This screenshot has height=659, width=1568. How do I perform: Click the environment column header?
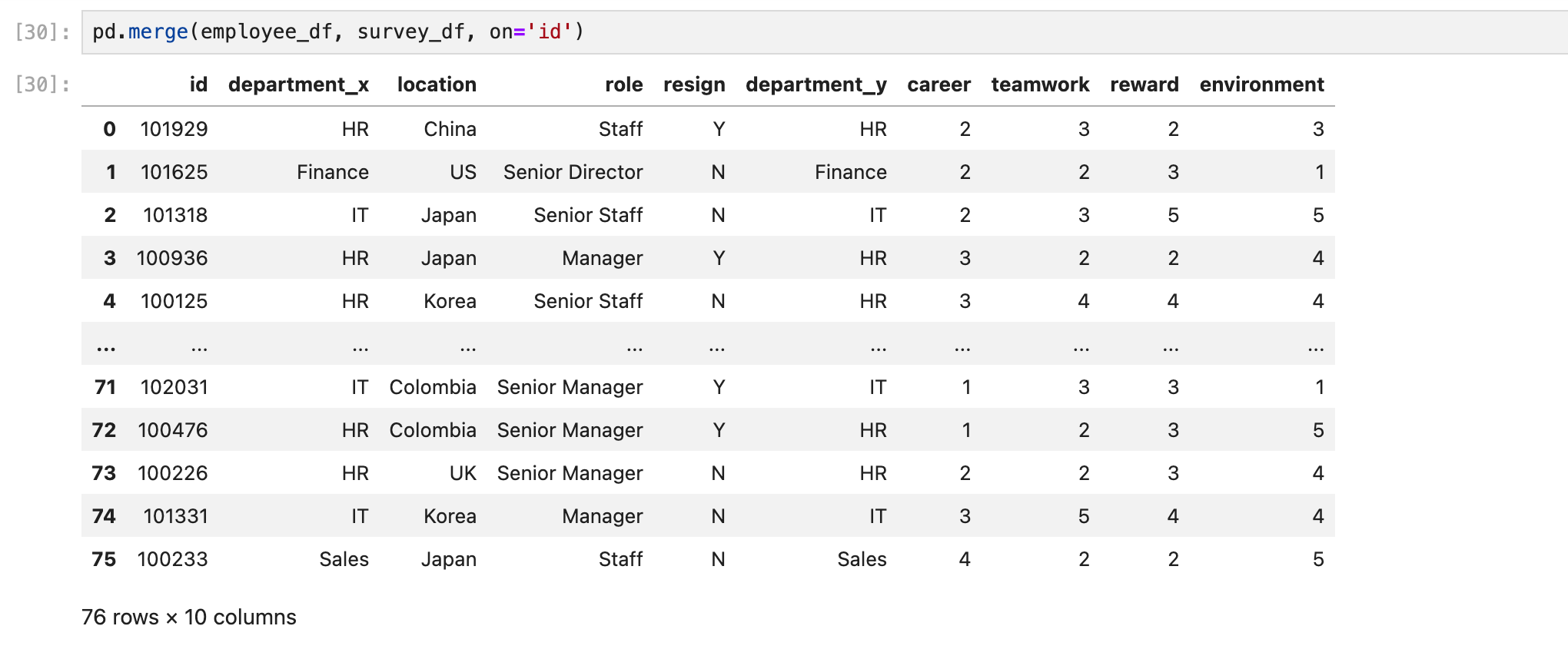[x=1261, y=84]
